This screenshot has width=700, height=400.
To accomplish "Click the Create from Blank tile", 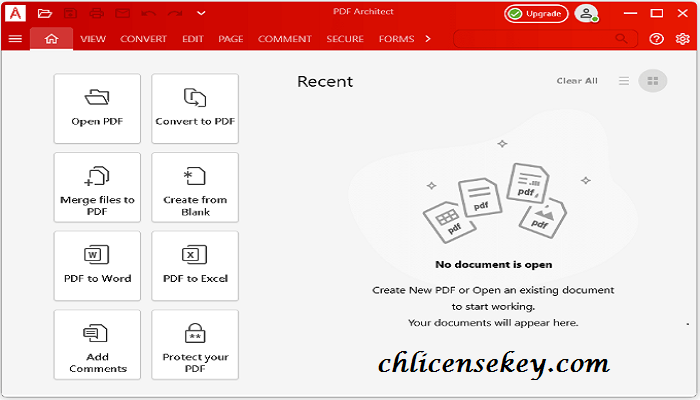I will [x=195, y=188].
